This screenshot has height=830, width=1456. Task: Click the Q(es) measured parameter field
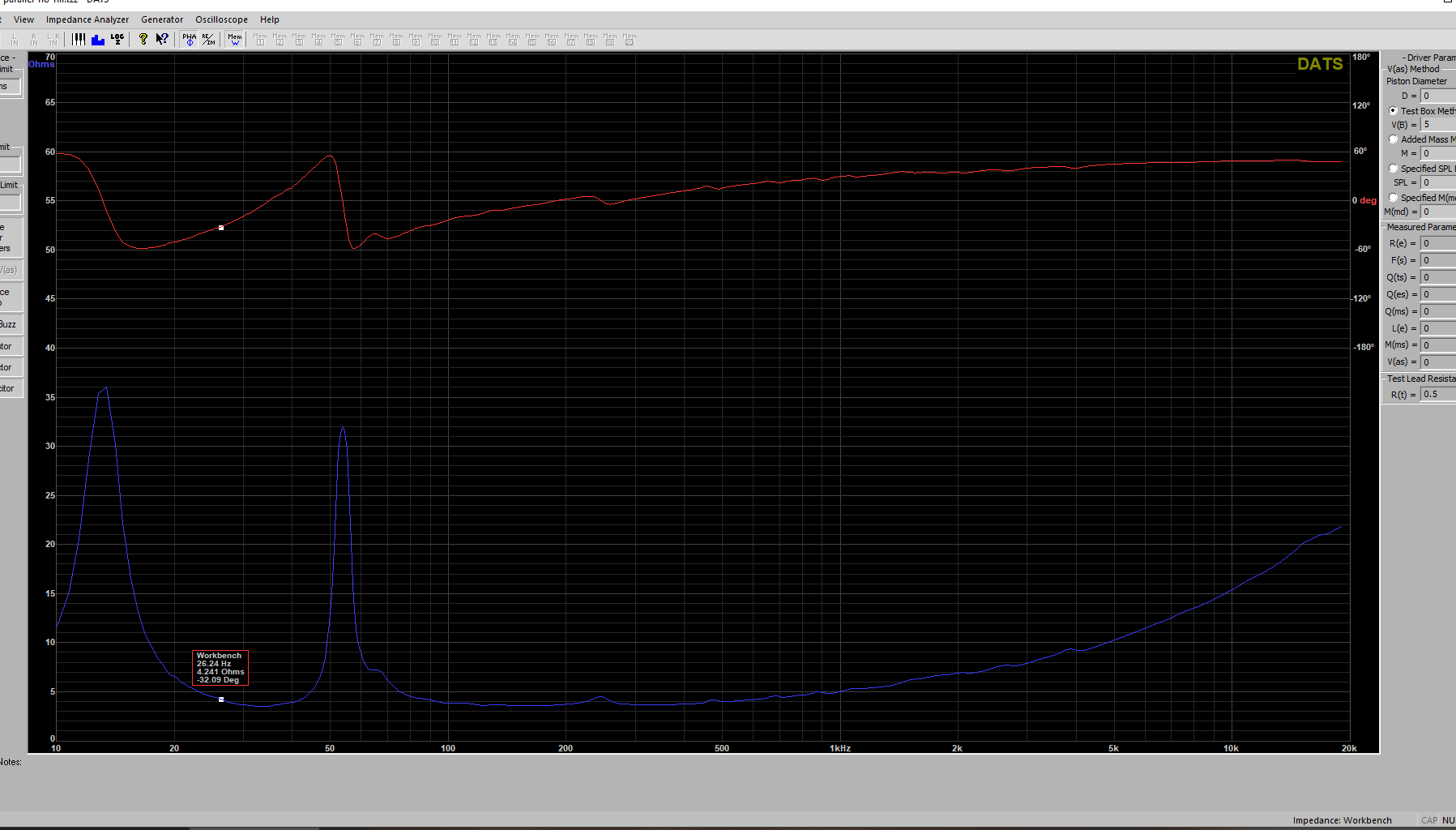[1438, 294]
